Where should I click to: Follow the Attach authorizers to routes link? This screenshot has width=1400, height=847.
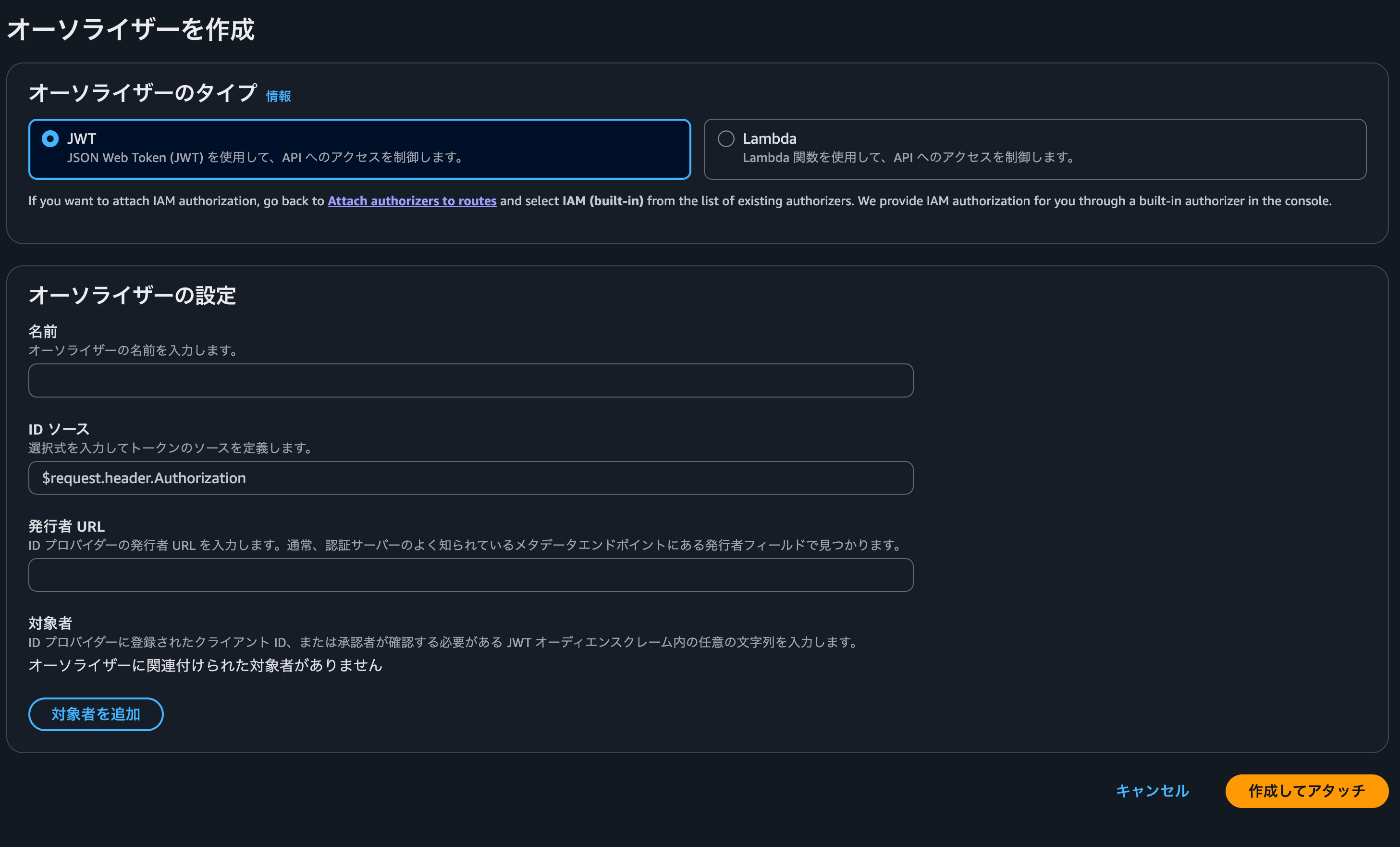pyautogui.click(x=411, y=200)
